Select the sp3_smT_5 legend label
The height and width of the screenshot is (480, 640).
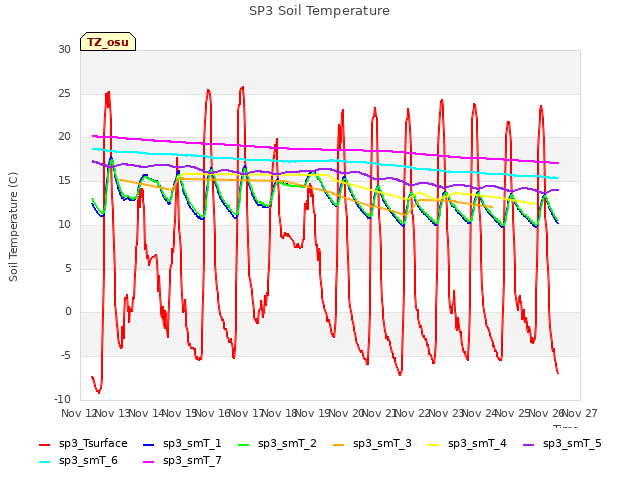point(572,444)
